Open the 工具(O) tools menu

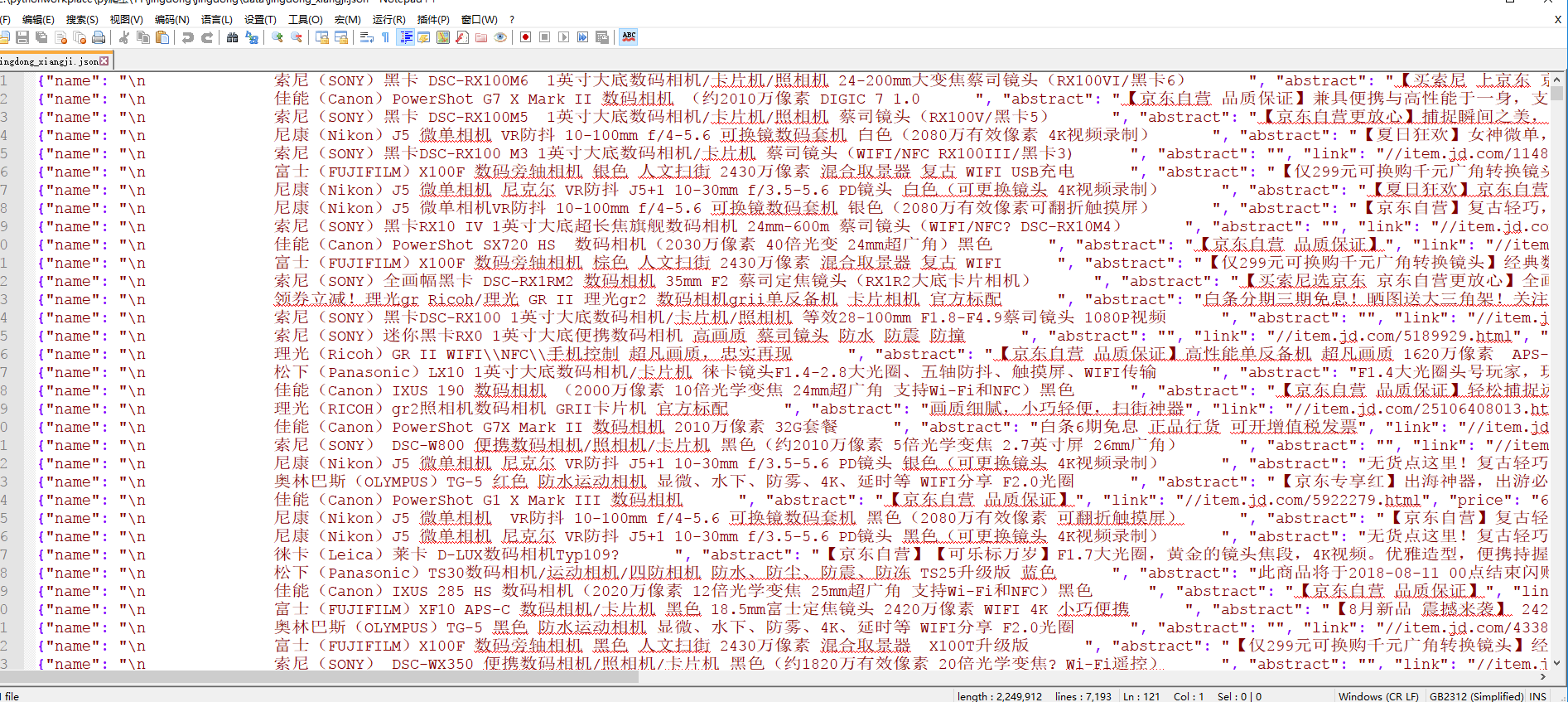coord(305,19)
